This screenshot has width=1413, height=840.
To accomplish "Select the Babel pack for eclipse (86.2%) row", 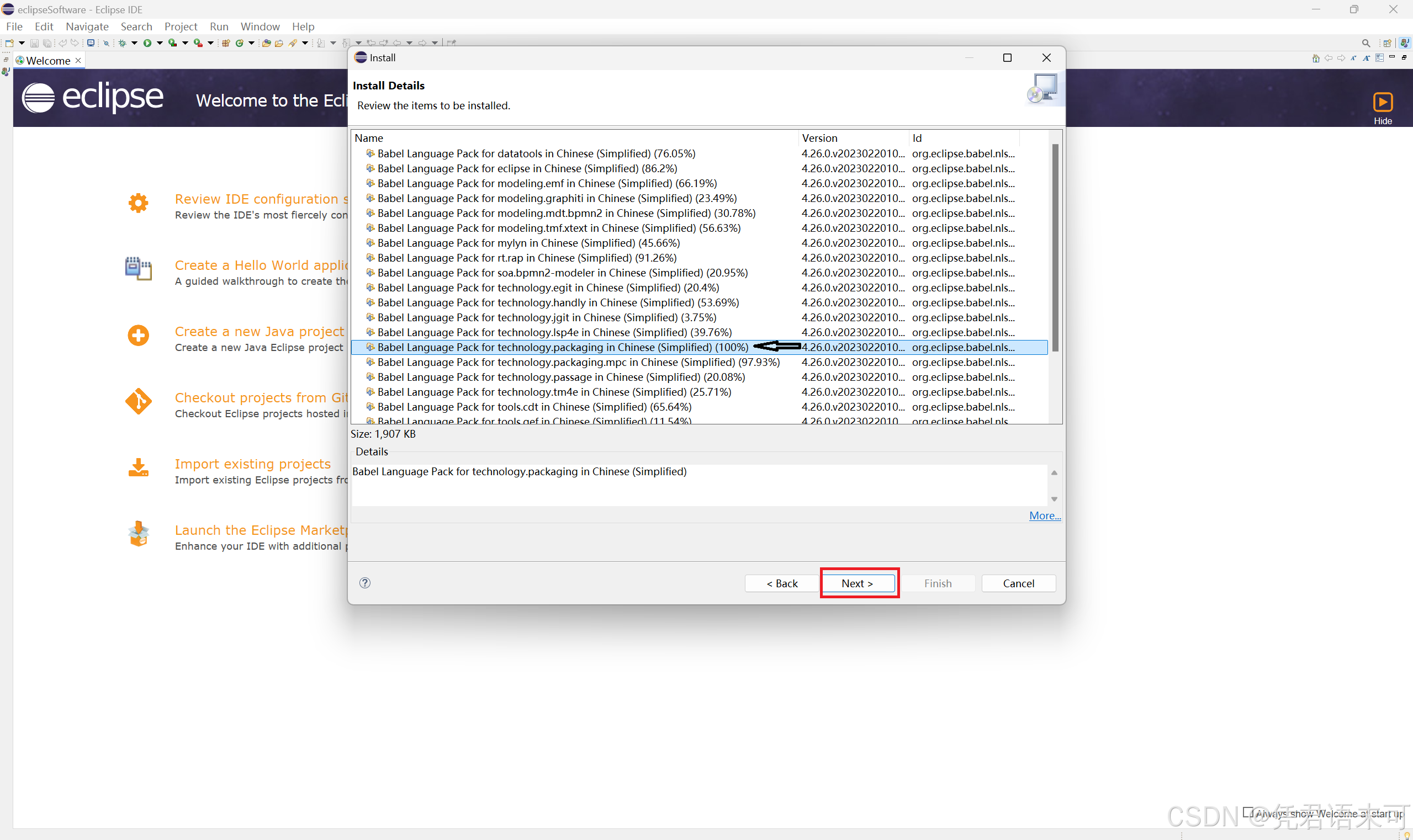I will coord(700,169).
